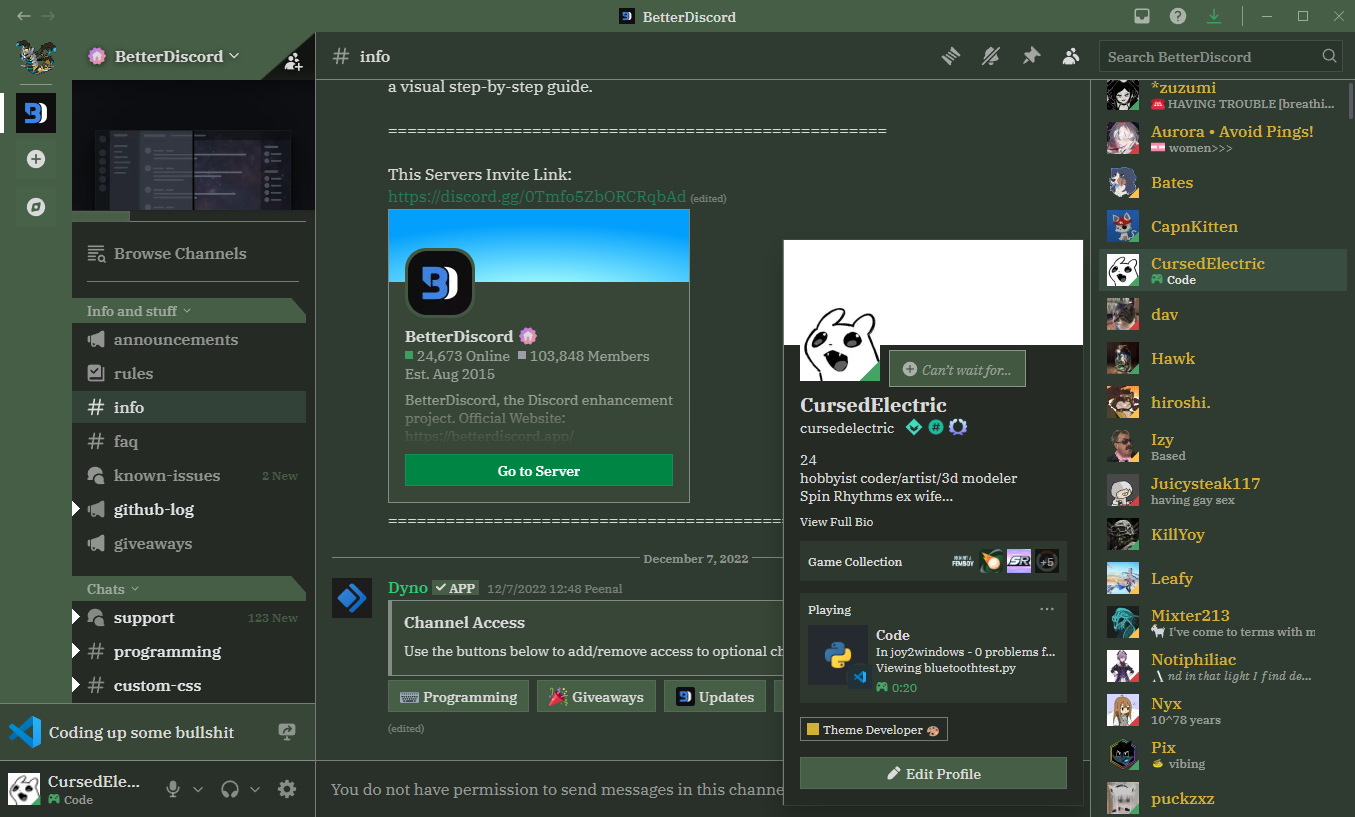
Task: Toggle the member list visibility
Action: (1071, 56)
